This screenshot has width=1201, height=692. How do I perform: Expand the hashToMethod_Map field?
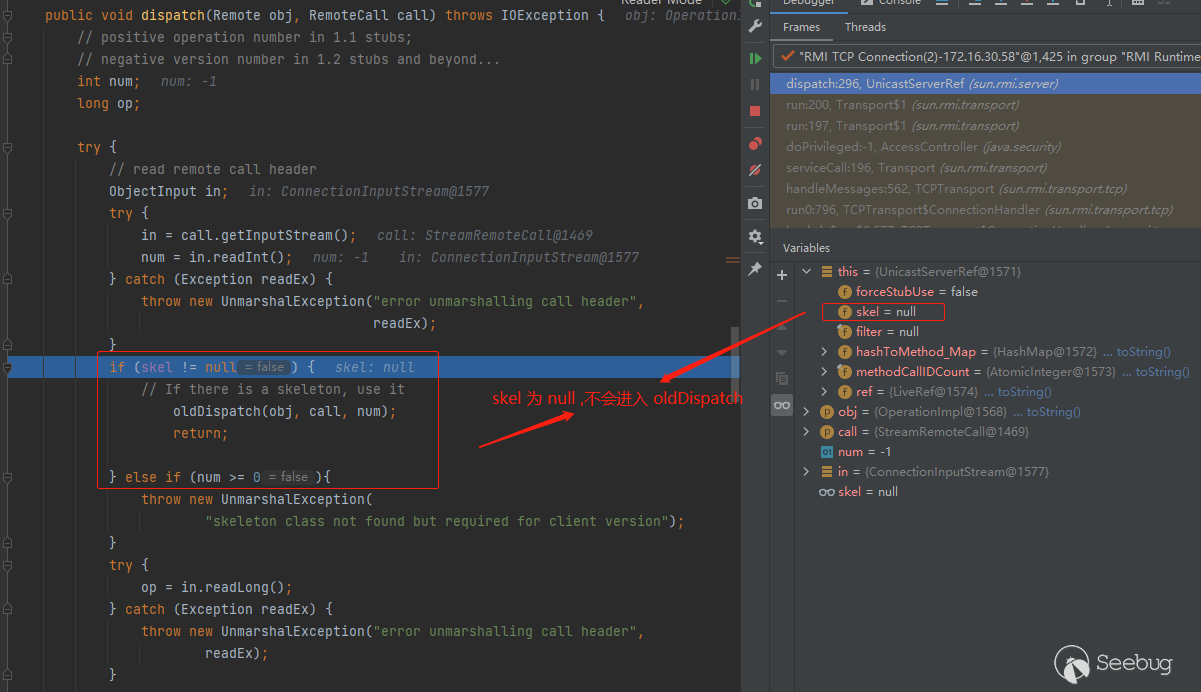pyautogui.click(x=824, y=352)
